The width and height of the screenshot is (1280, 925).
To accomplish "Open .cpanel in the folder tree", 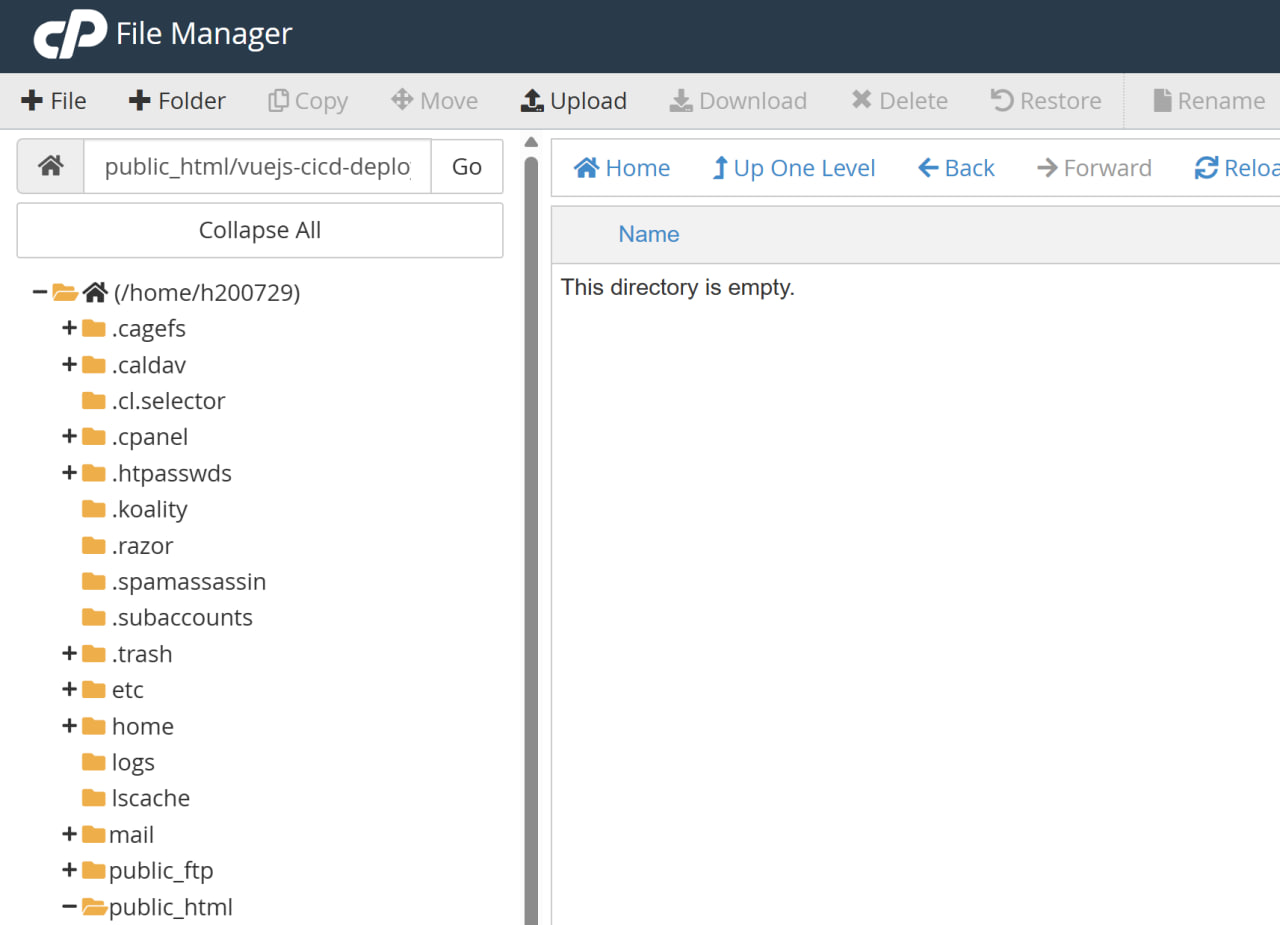I will [x=150, y=436].
